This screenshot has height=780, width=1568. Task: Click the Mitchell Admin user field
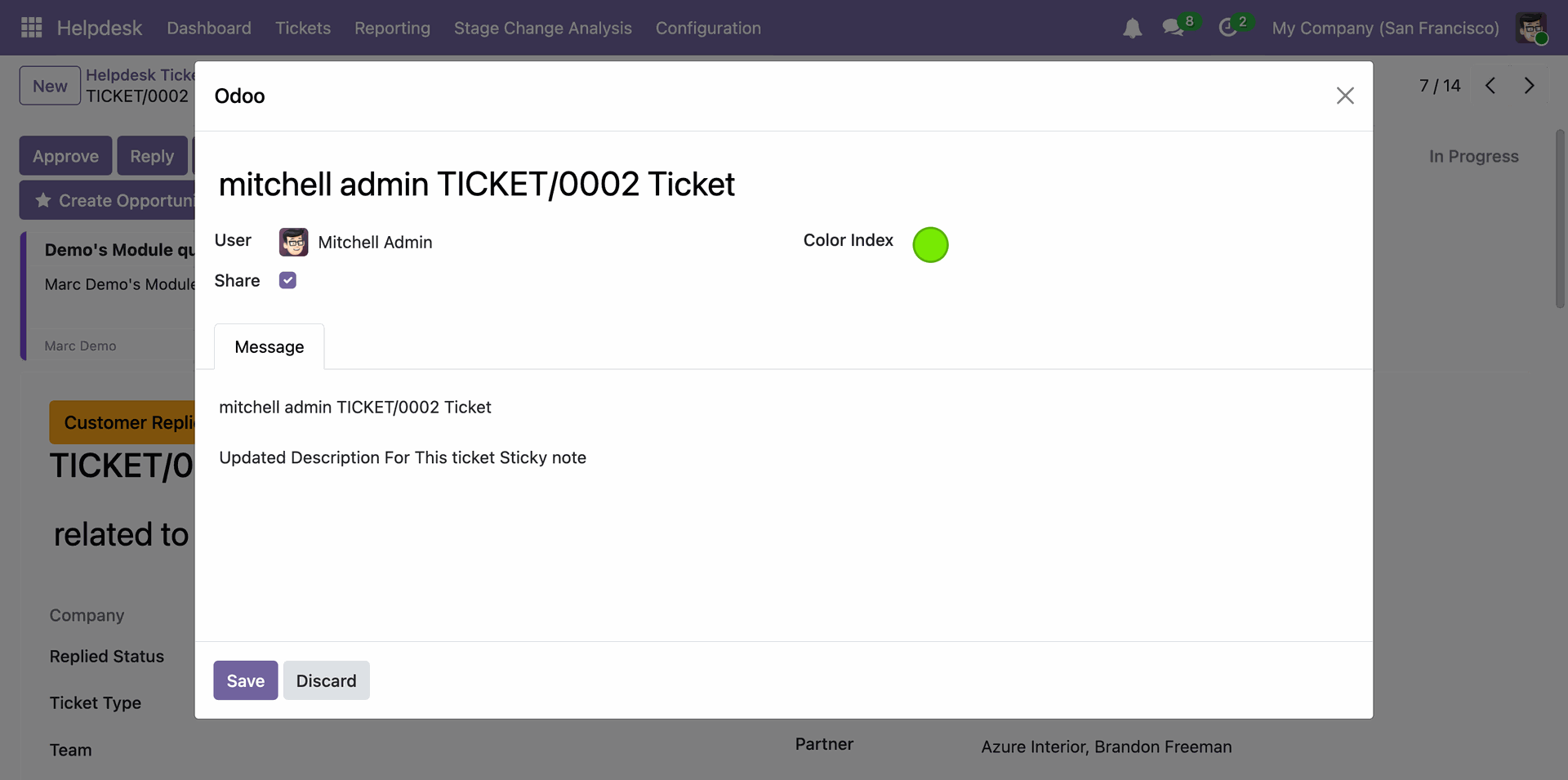tap(375, 243)
